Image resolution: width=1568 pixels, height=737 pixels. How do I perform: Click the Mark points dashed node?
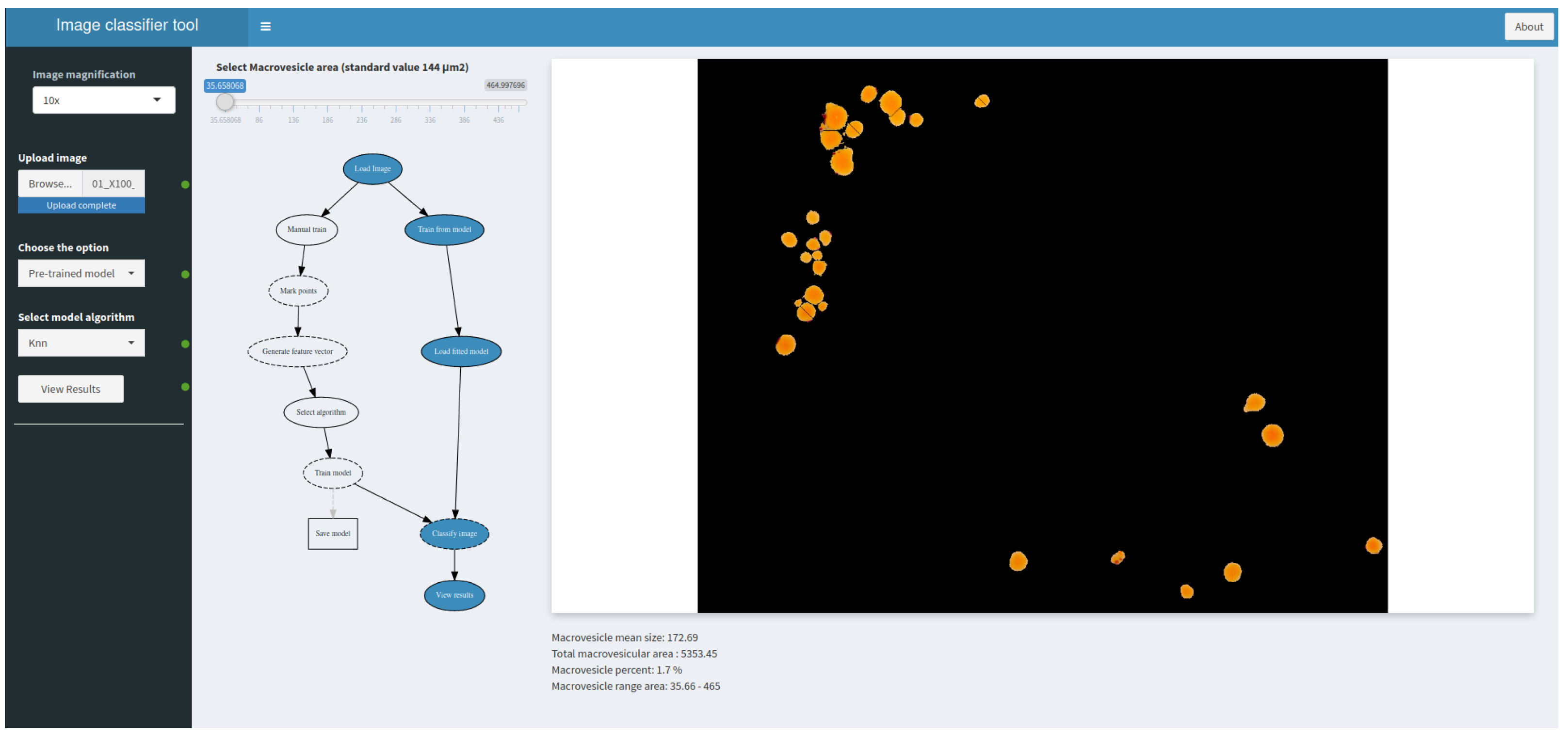(x=298, y=291)
